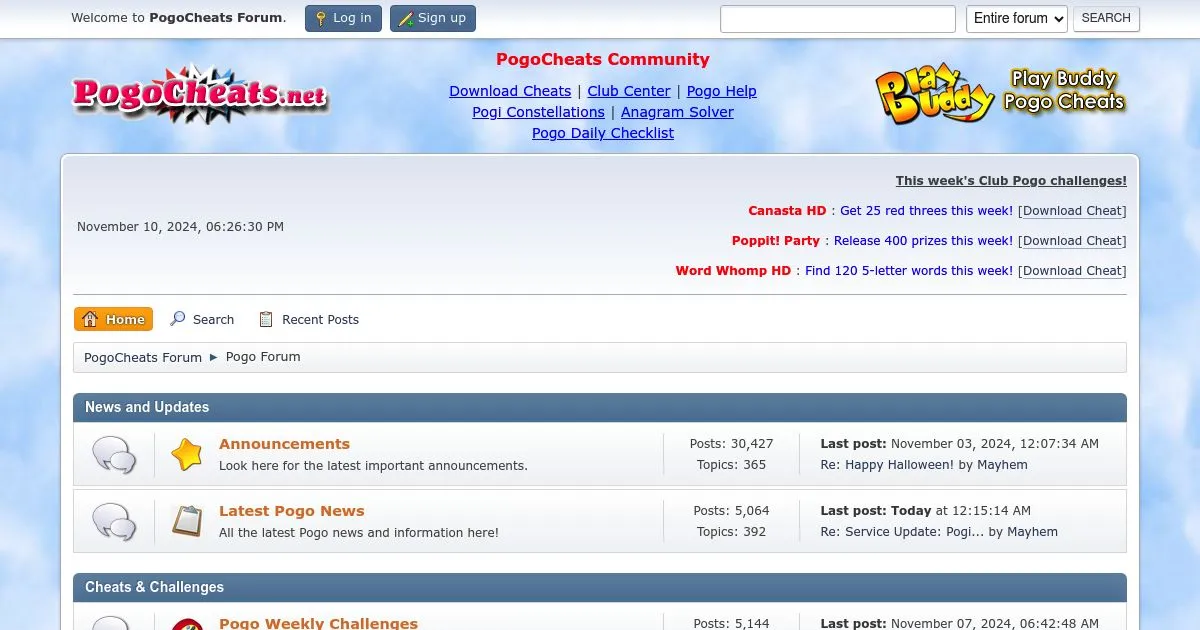The height and width of the screenshot is (630, 1200).
Task: Click the Search magnifier icon in menu
Action: click(178, 319)
